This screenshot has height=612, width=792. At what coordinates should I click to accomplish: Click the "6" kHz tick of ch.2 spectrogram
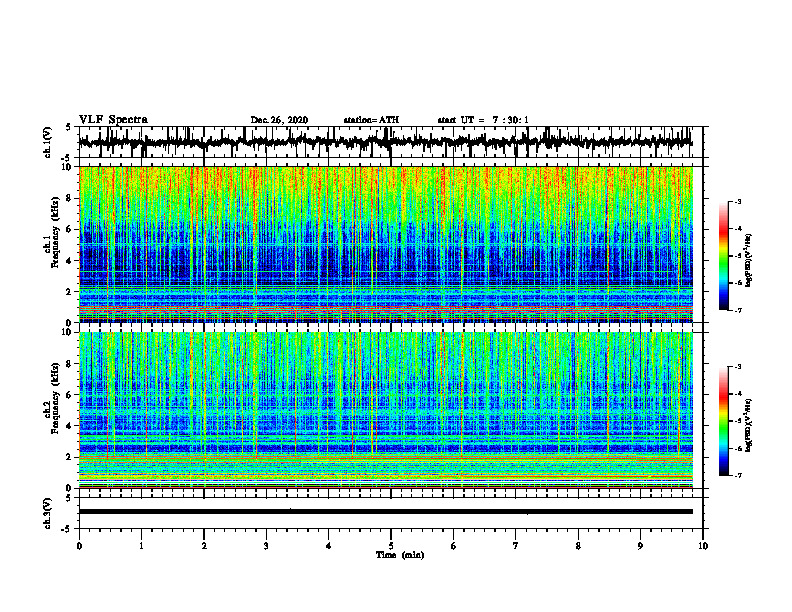[70, 394]
